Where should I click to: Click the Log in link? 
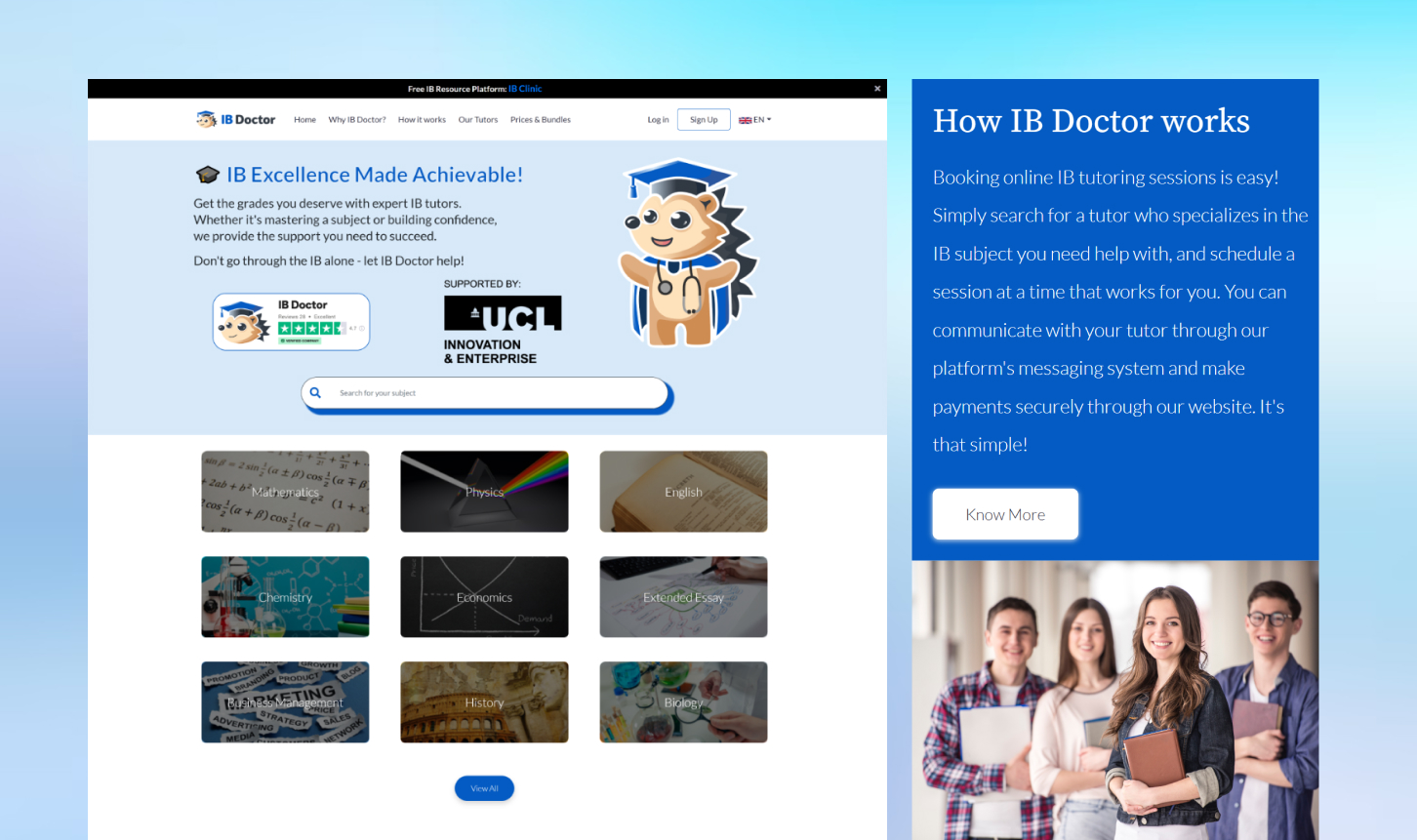tap(658, 120)
